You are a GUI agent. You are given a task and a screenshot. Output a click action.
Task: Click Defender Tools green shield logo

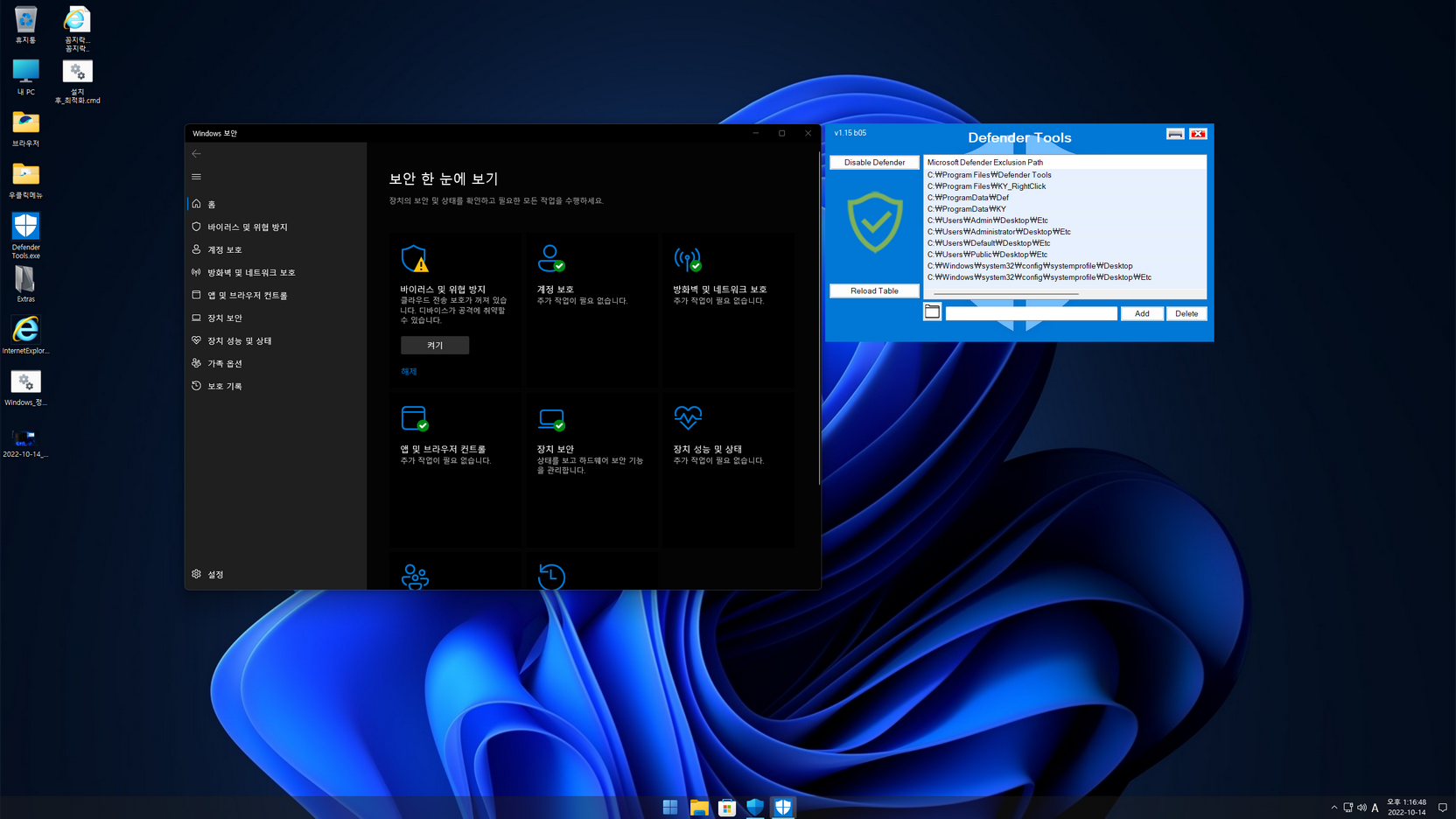coord(874,223)
